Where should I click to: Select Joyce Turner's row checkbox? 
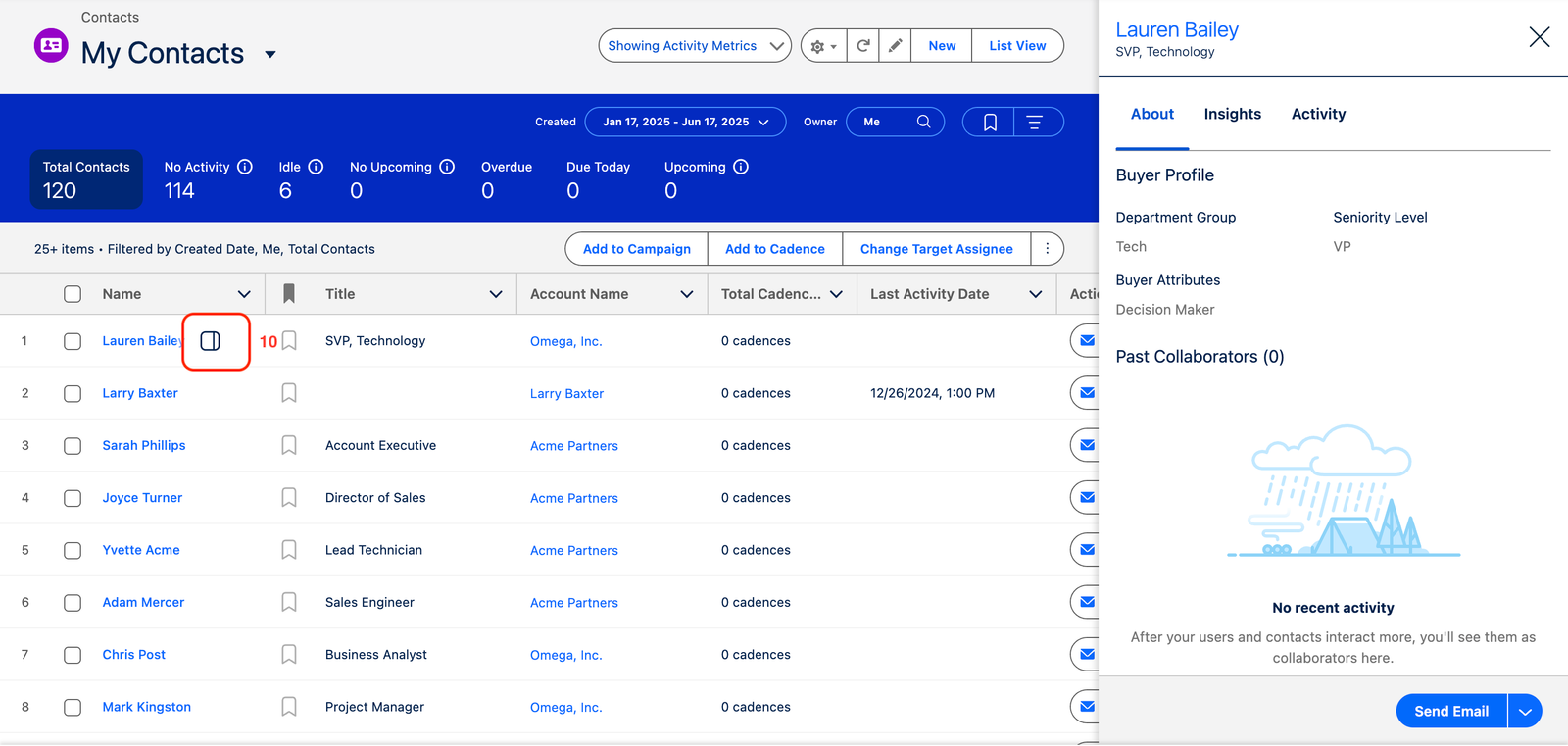tap(73, 498)
